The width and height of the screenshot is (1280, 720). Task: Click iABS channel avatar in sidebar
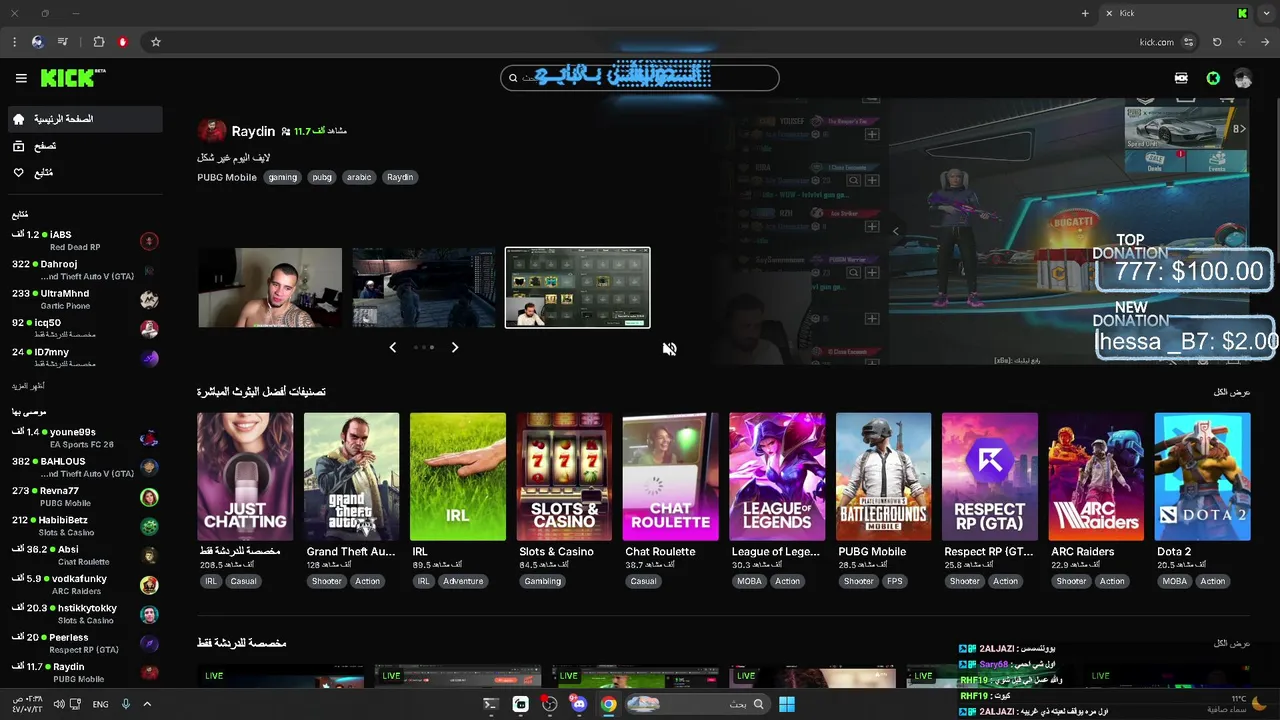tap(149, 241)
